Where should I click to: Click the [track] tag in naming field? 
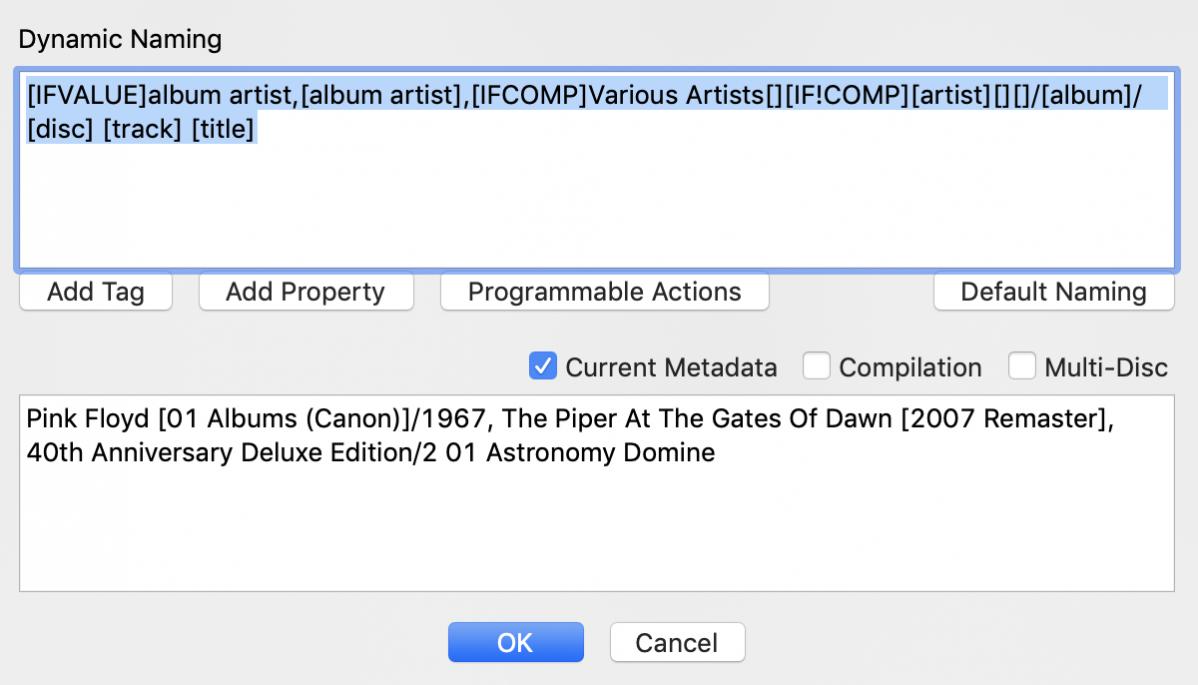coord(141,130)
